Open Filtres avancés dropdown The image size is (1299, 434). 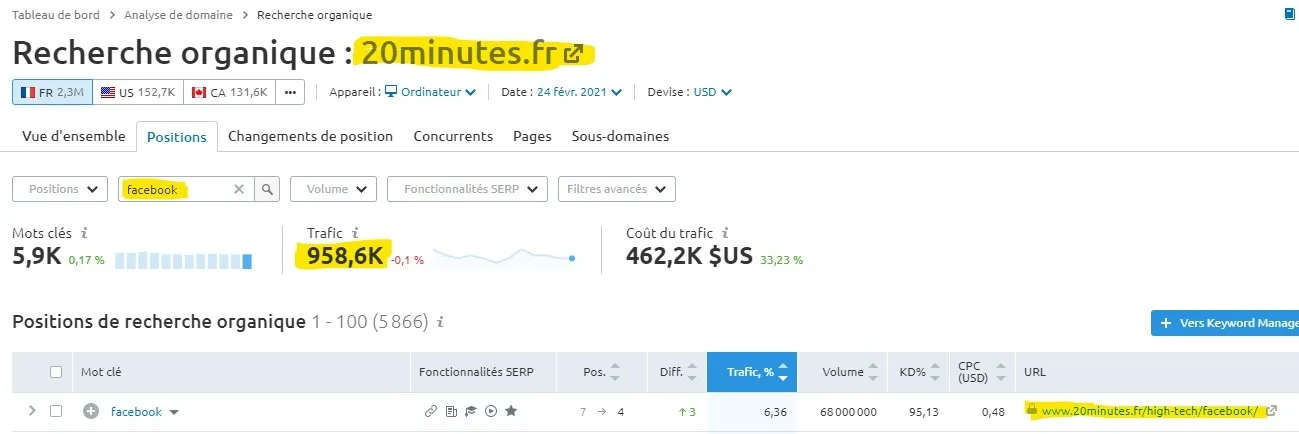(x=616, y=188)
